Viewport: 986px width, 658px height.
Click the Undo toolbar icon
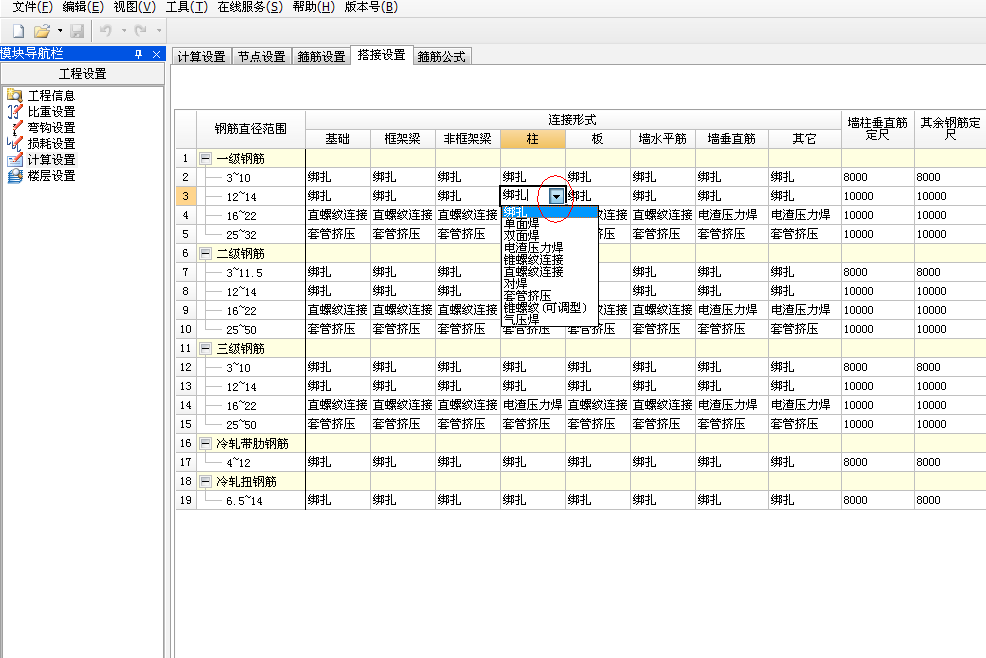[106, 30]
